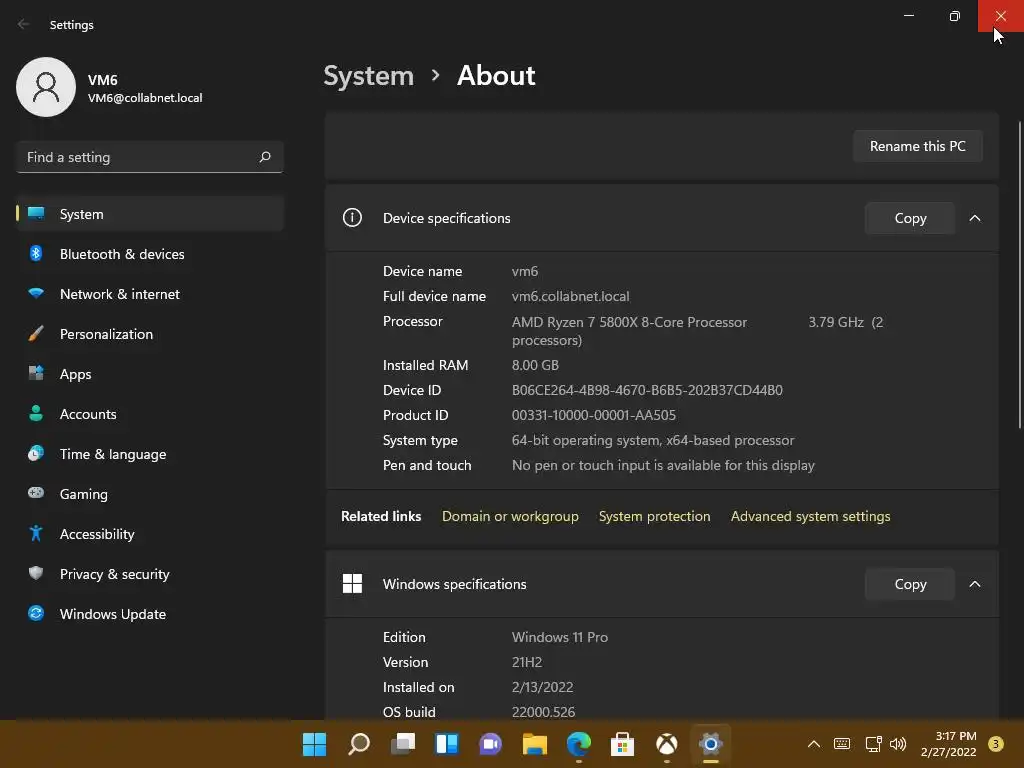Focus the Find a setting search box
The image size is (1024, 768).
(150, 157)
